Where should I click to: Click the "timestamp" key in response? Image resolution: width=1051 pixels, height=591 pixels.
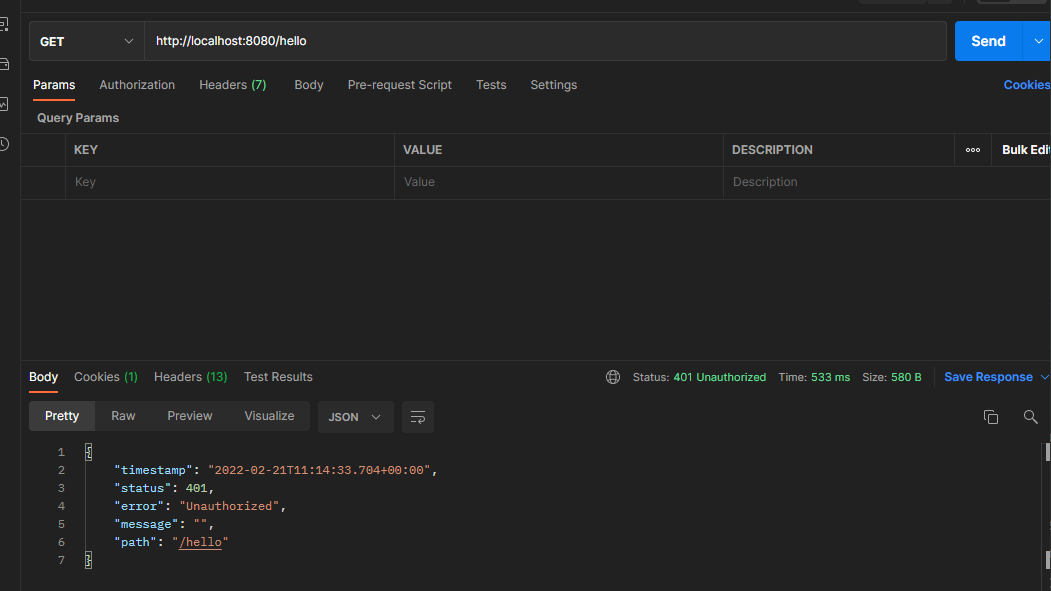(153, 470)
